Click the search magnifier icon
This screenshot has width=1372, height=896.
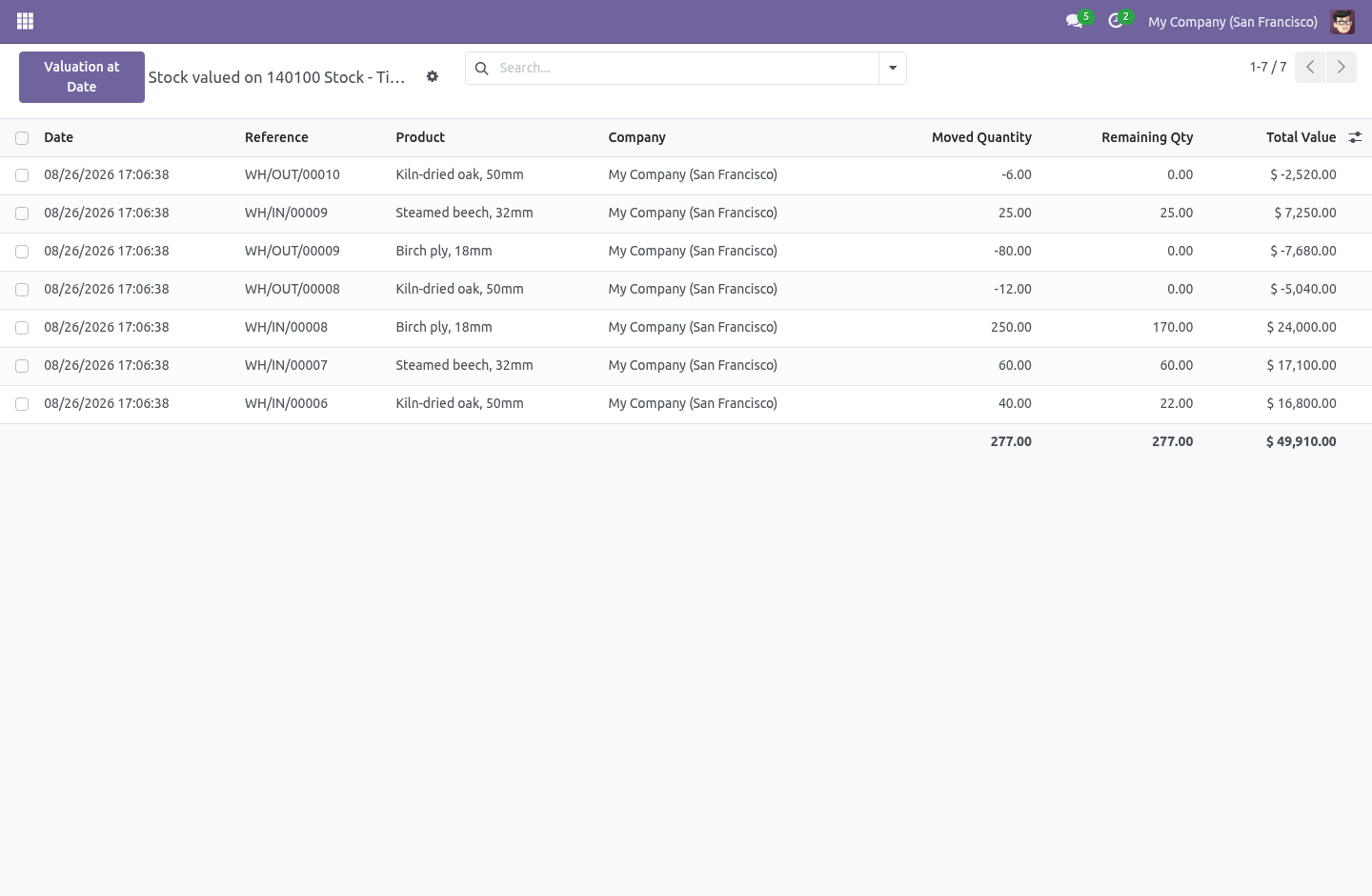click(x=482, y=69)
